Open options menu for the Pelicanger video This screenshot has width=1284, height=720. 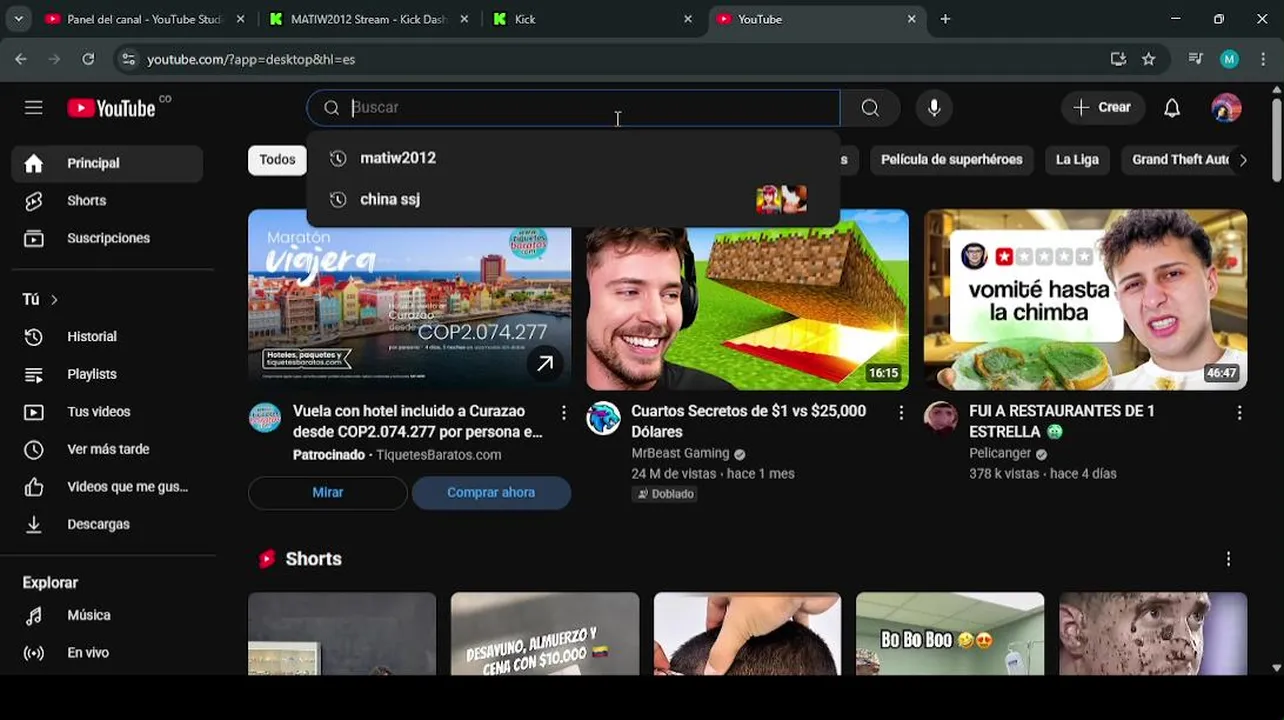(x=1239, y=413)
